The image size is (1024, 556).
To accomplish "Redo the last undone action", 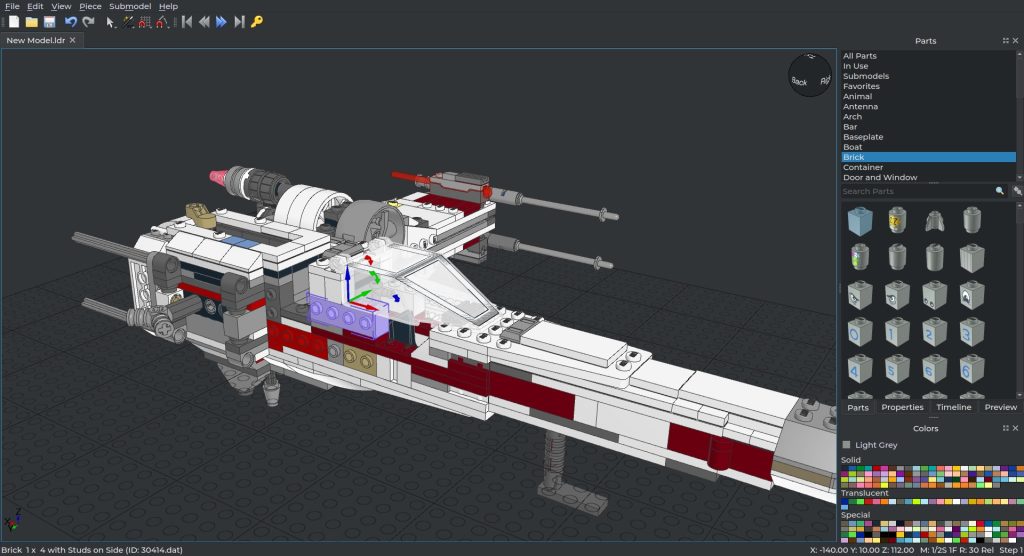I will pos(88,22).
